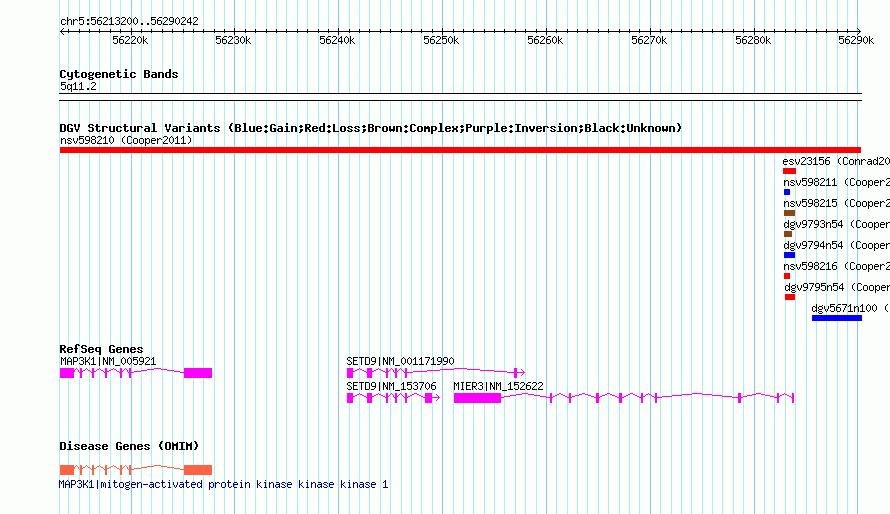This screenshot has height=514, width=890.
Task: Click the SETD9 NM_001171990 gene model glyph
Action: [435, 373]
